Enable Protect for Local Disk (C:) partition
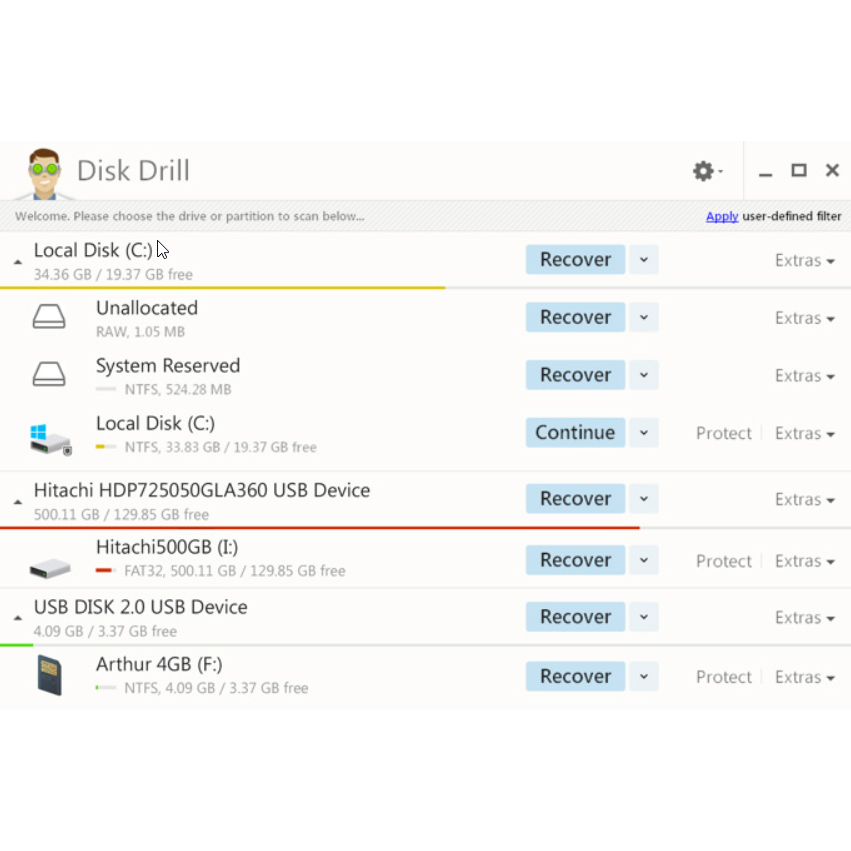The height and width of the screenshot is (851, 851). [x=723, y=433]
